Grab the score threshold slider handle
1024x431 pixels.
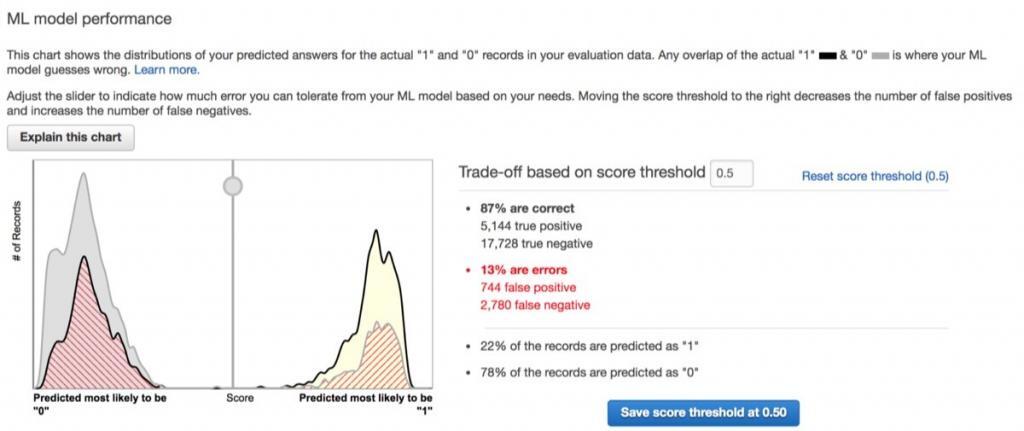coord(233,185)
